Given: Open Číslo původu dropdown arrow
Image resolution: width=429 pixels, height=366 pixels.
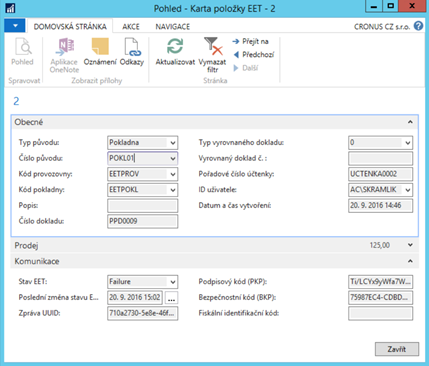Looking at the screenshot, I should (x=173, y=158).
